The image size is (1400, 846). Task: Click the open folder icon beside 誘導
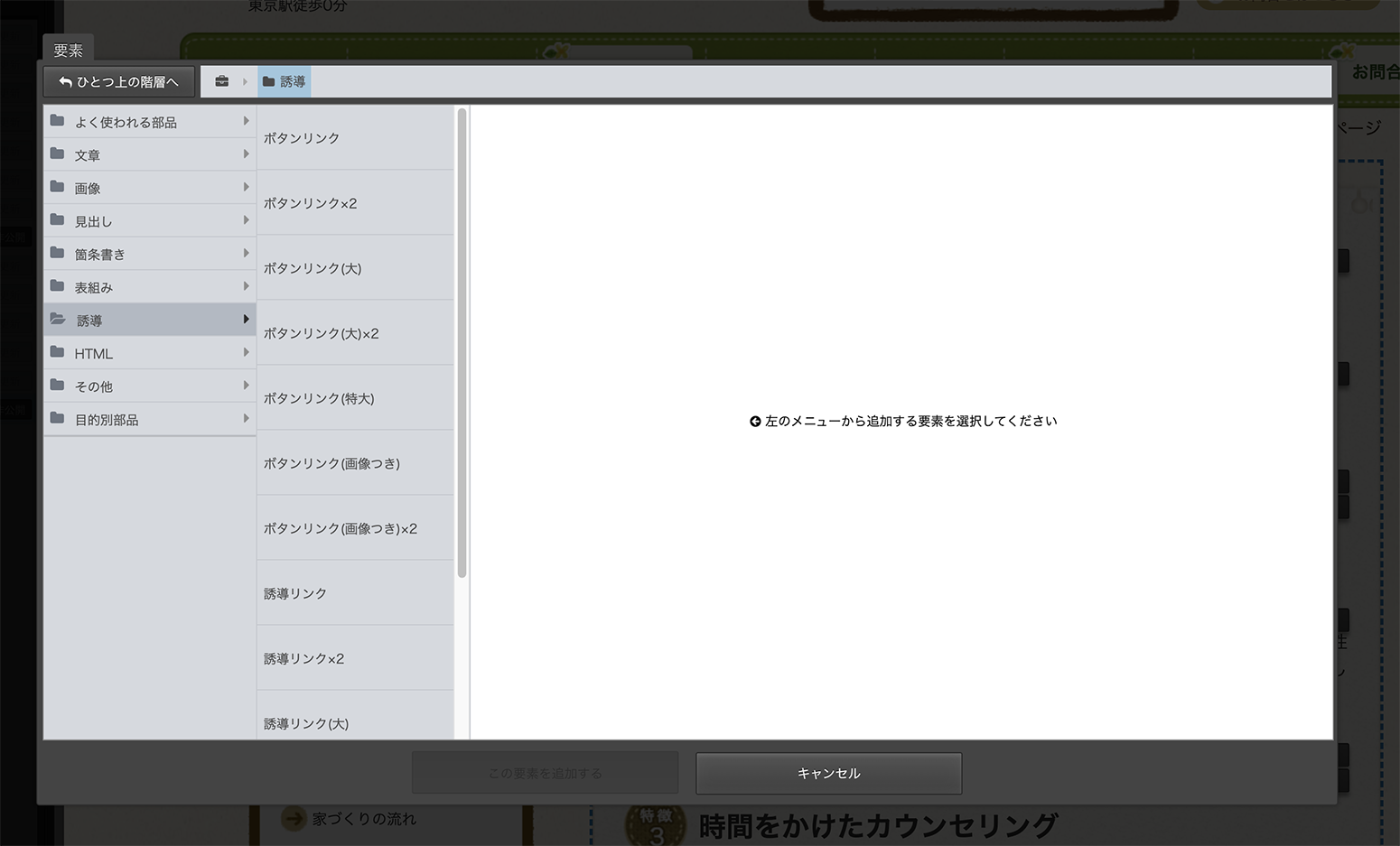pyautogui.click(x=58, y=320)
